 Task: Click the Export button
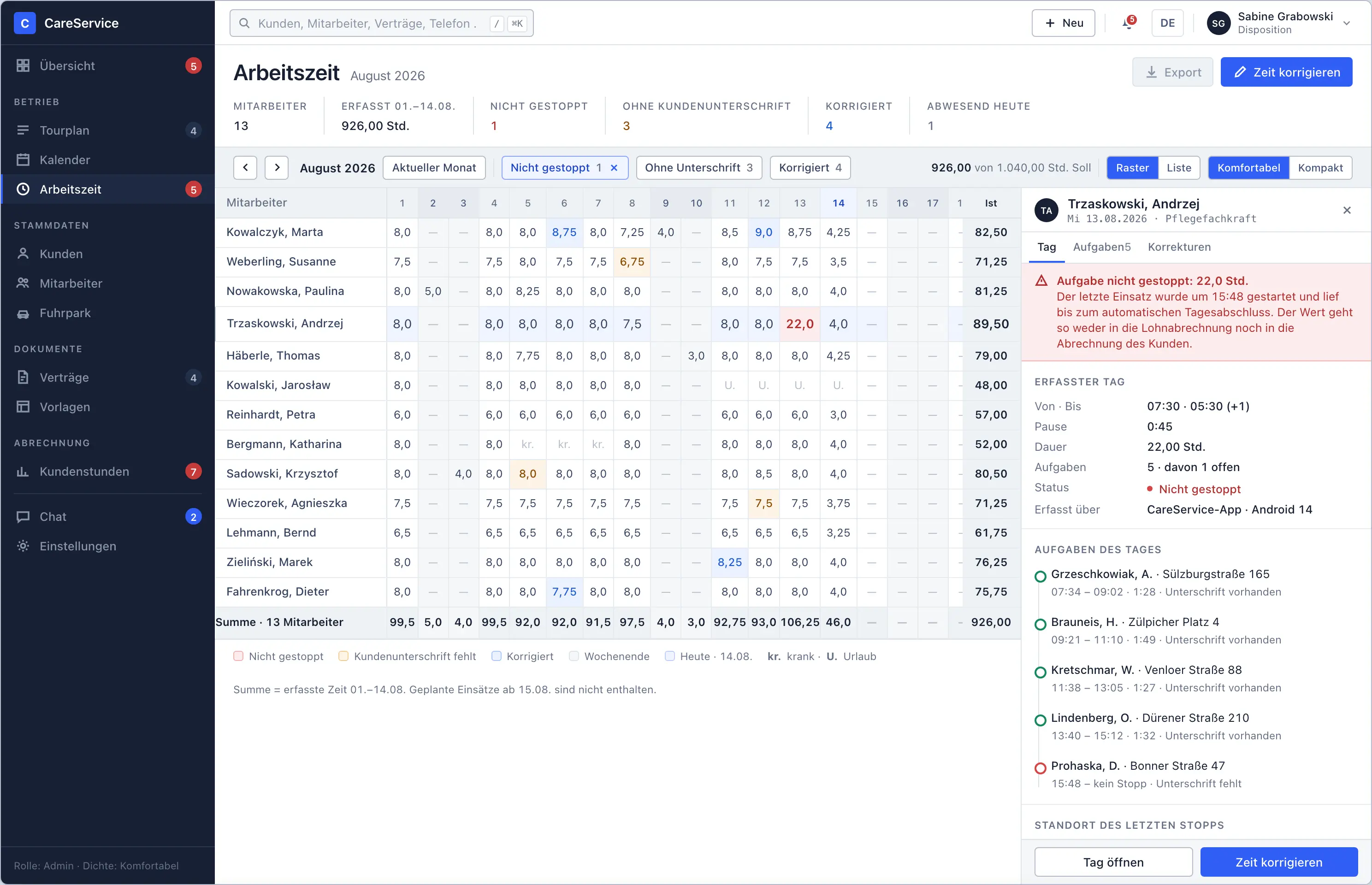coord(1172,72)
